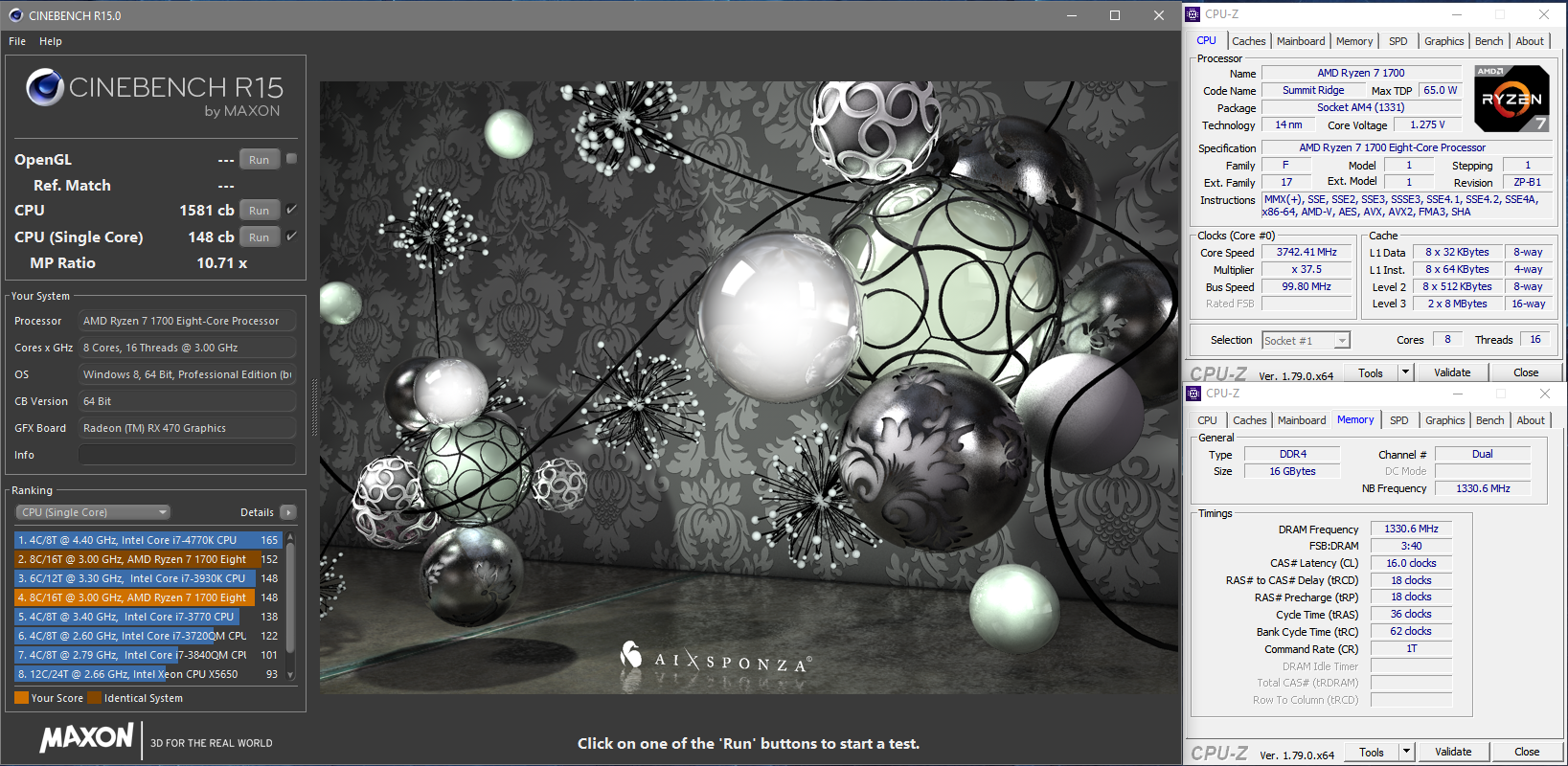Toggle the CPU (Single Core) test checkmark
The image size is (1568, 766).
(292, 236)
